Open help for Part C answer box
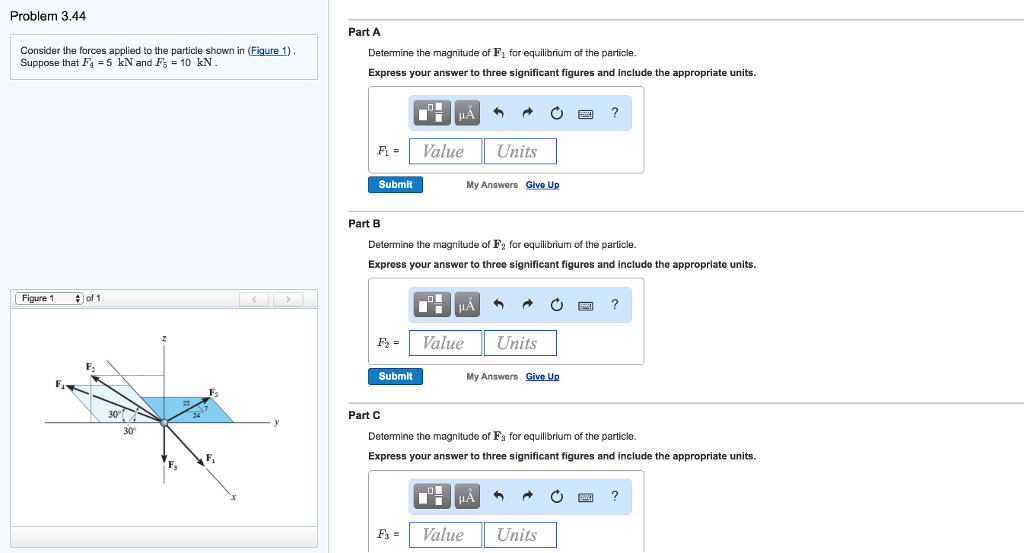This screenshot has width=1024, height=553. click(614, 496)
